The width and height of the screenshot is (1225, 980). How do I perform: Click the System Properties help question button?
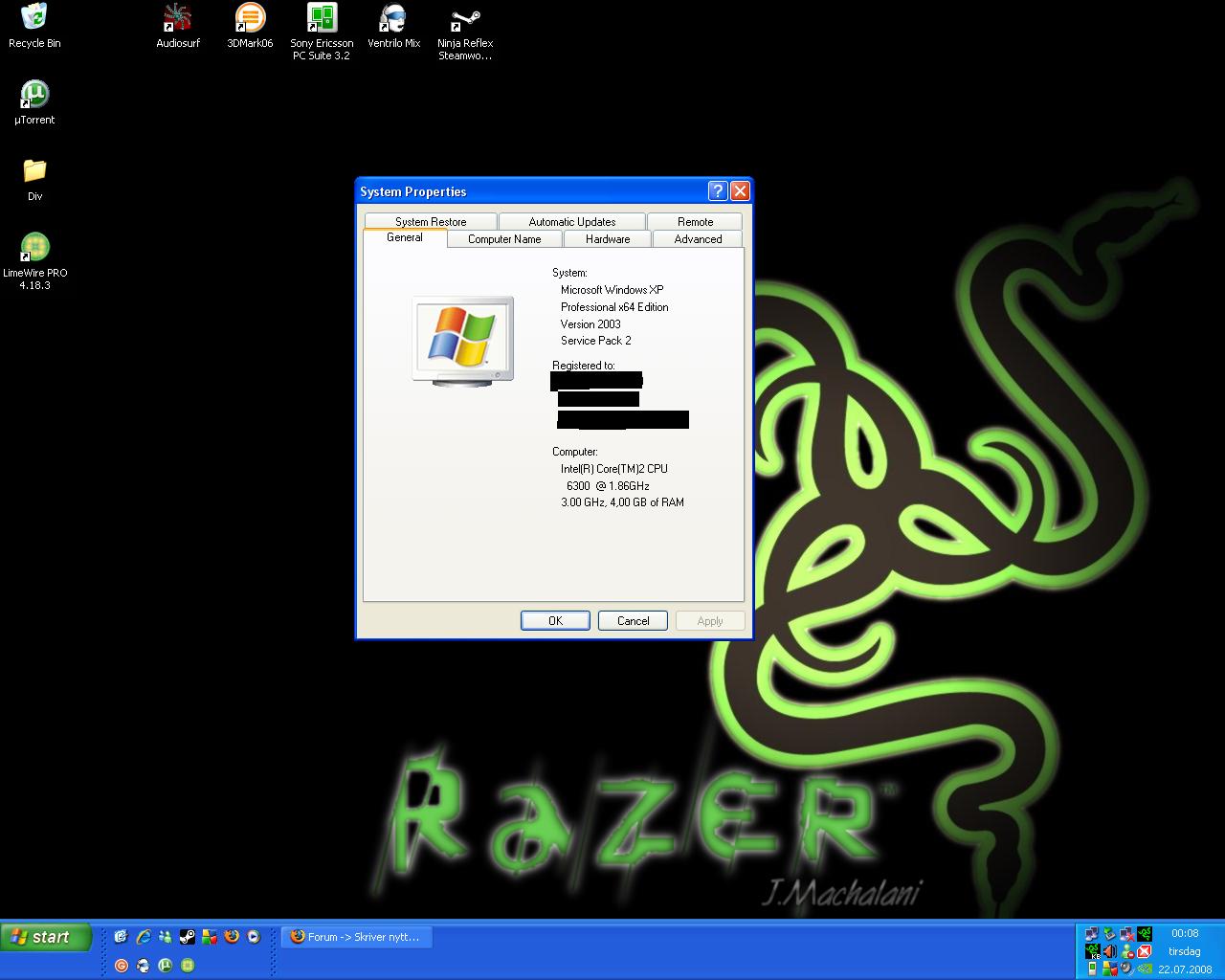(x=718, y=190)
